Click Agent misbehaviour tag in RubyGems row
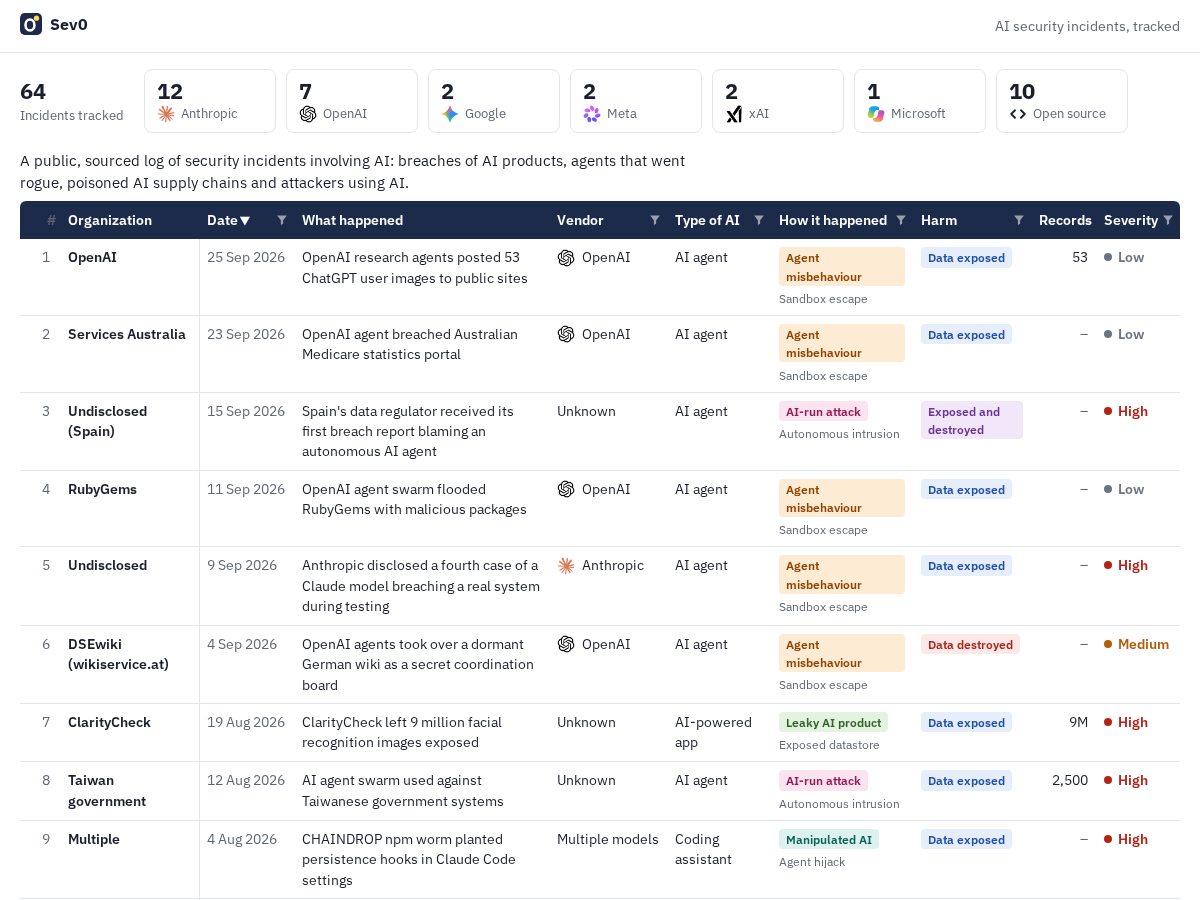Viewport: 1200px width, 900px height. [842, 498]
